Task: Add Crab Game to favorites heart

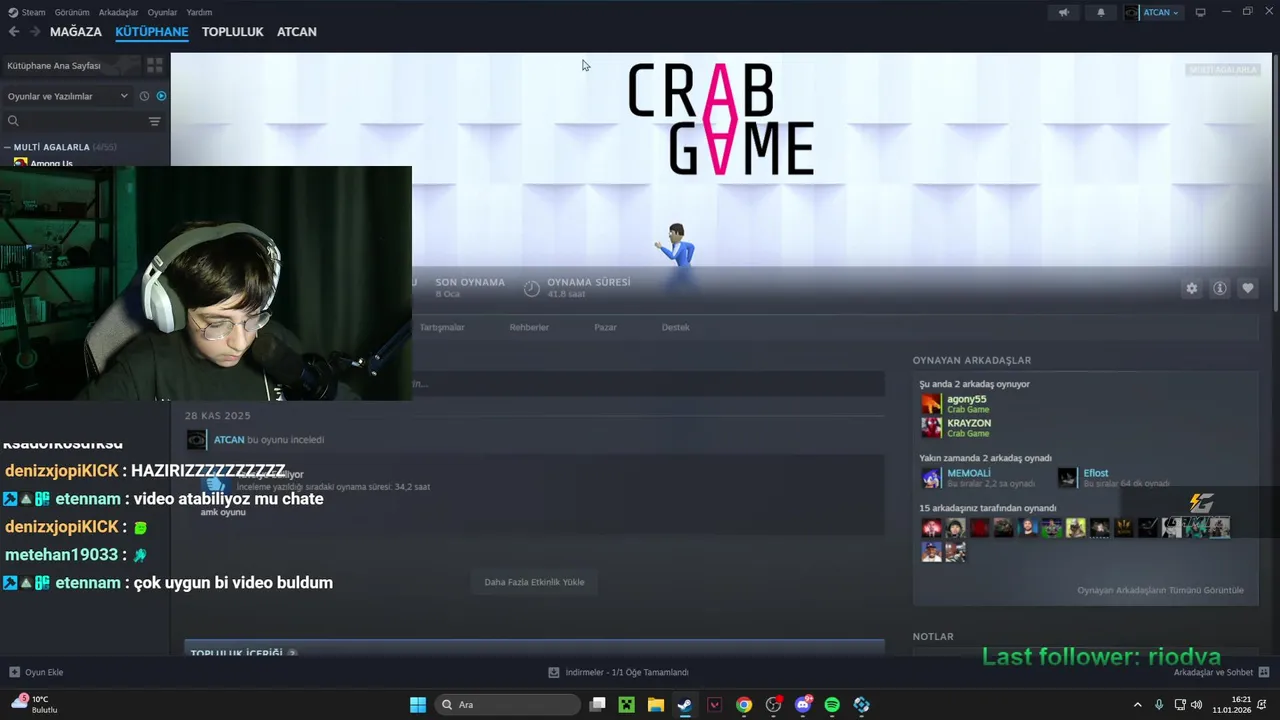Action: tap(1248, 288)
